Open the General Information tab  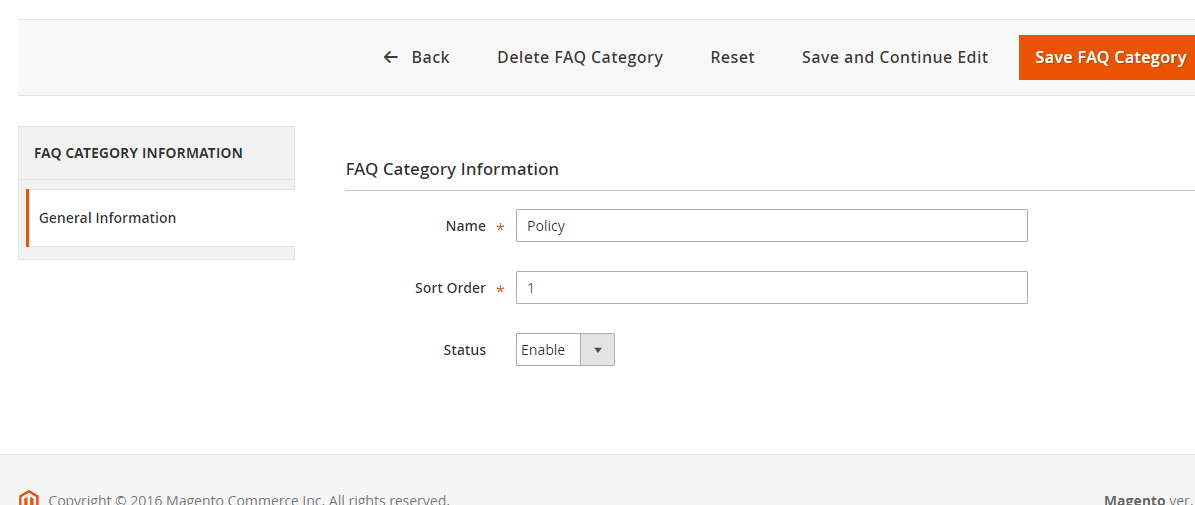coord(107,218)
